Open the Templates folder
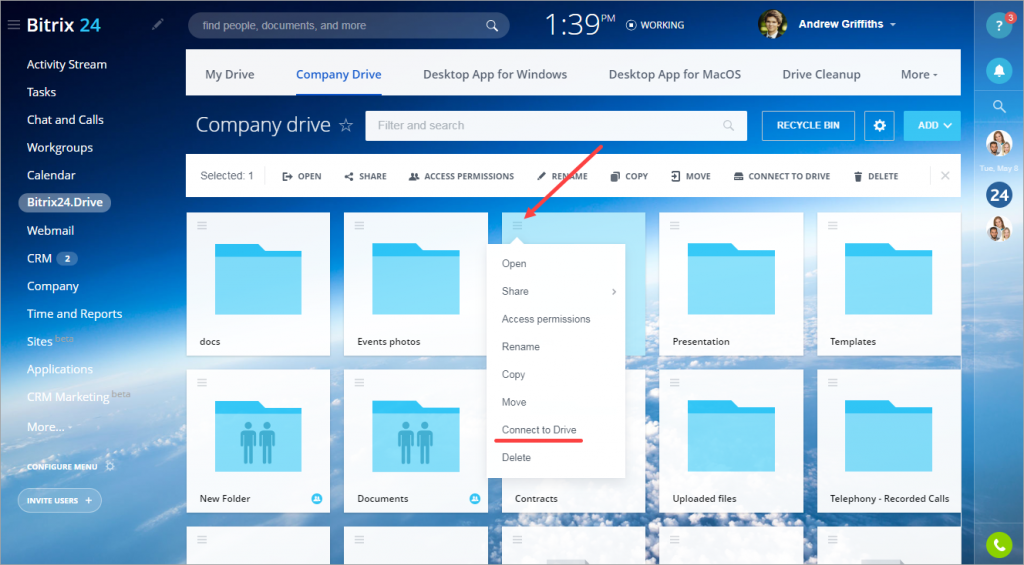Image resolution: width=1024 pixels, height=565 pixels. point(888,280)
